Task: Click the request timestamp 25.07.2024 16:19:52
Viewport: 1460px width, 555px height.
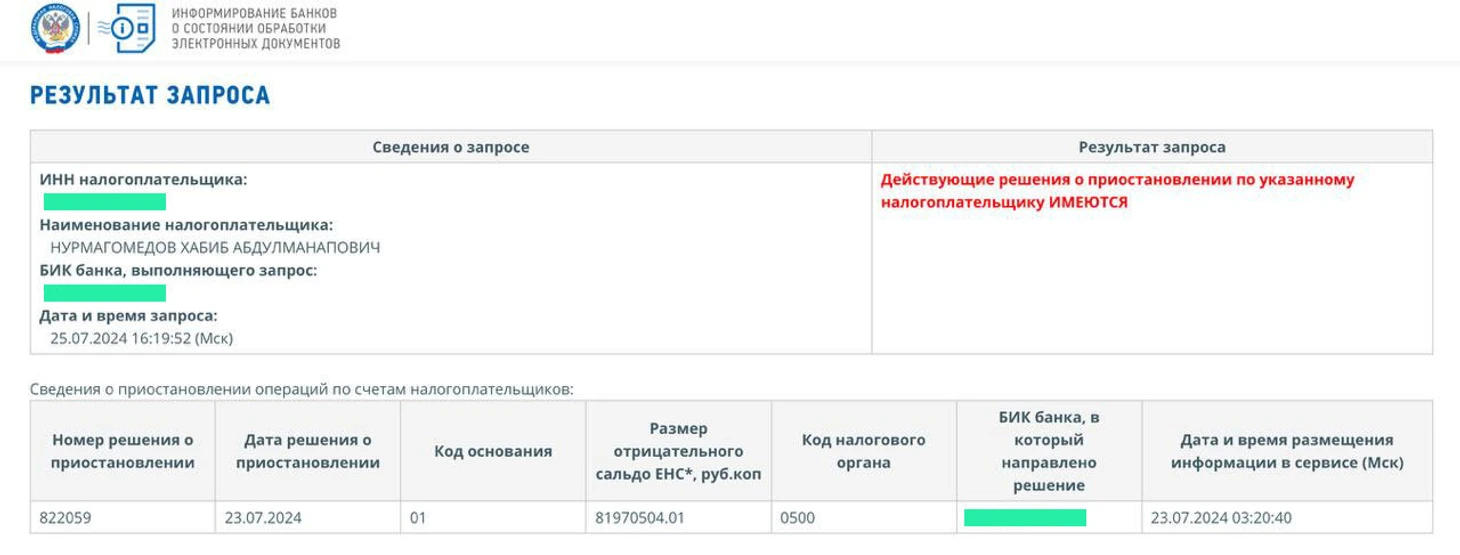Action: [141, 338]
